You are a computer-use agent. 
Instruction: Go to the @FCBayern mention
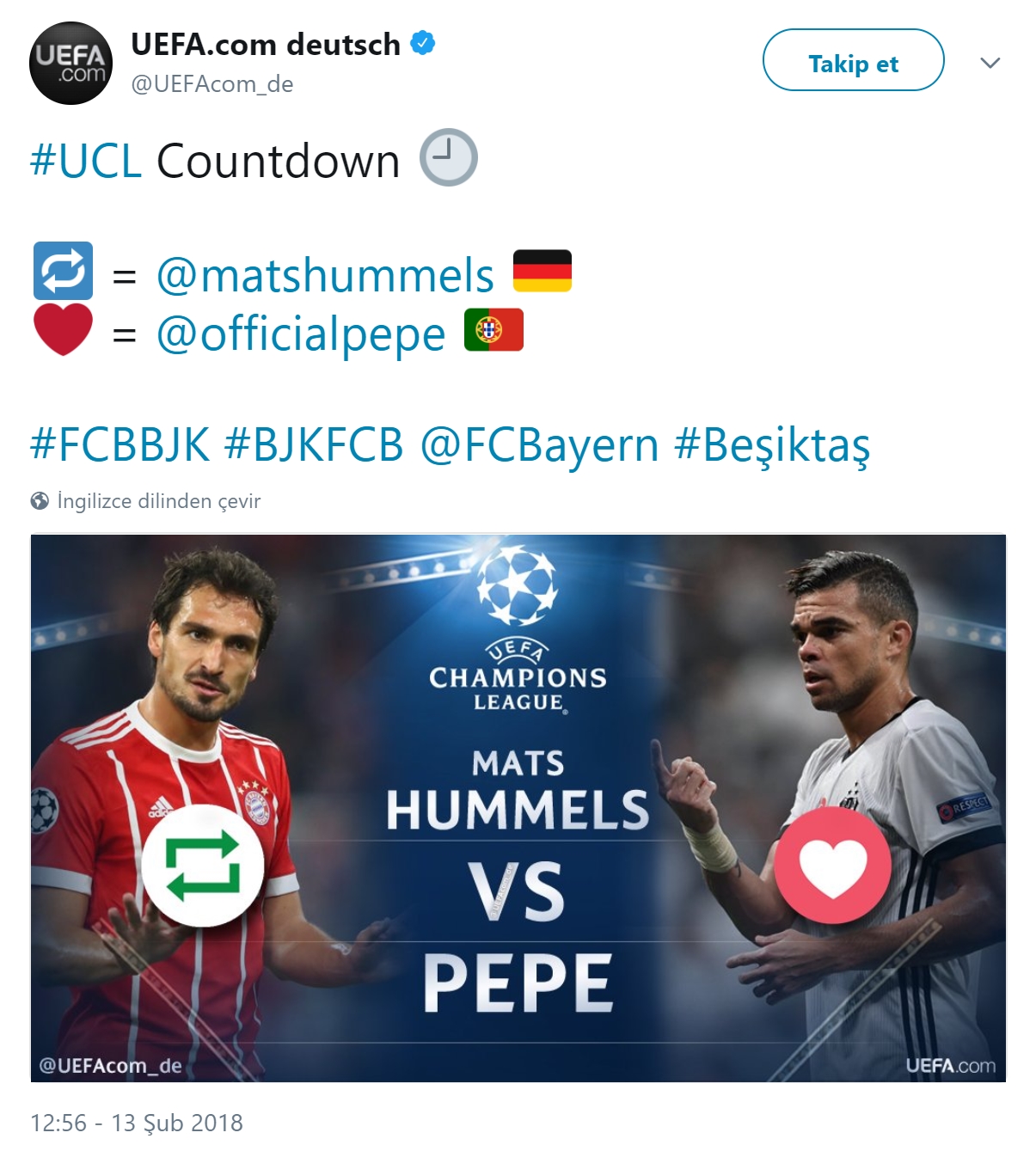539,445
